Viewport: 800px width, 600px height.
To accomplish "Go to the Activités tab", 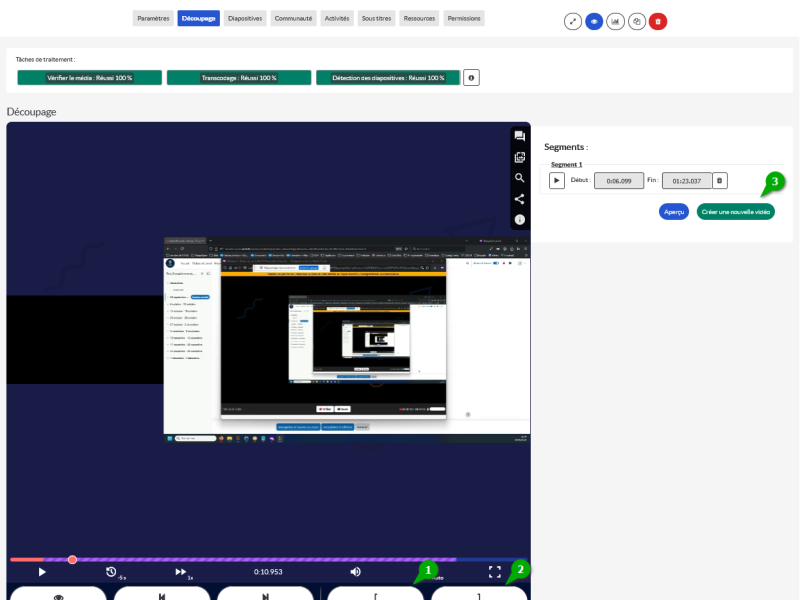I will point(337,18).
